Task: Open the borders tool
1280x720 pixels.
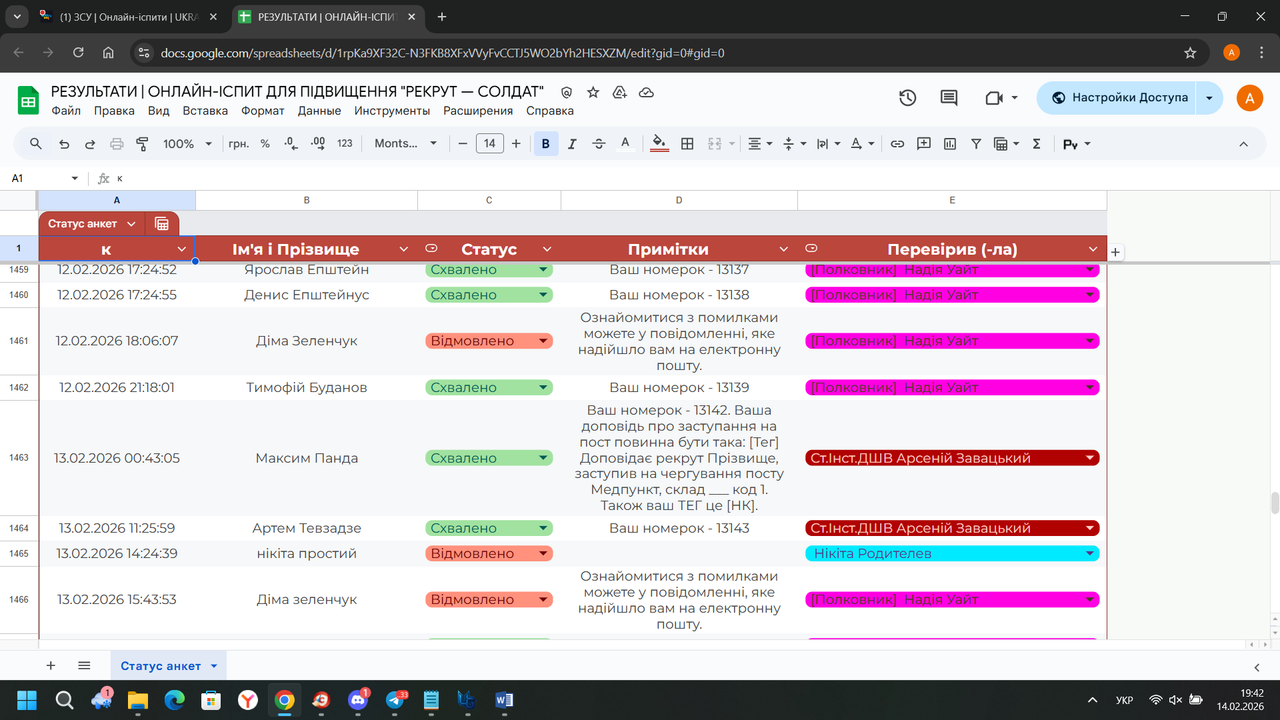Action: (x=687, y=144)
